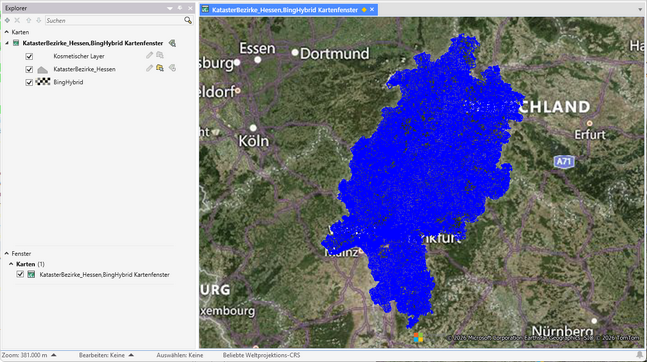Collapse the top Karten section in Explorer

click(x=7, y=32)
